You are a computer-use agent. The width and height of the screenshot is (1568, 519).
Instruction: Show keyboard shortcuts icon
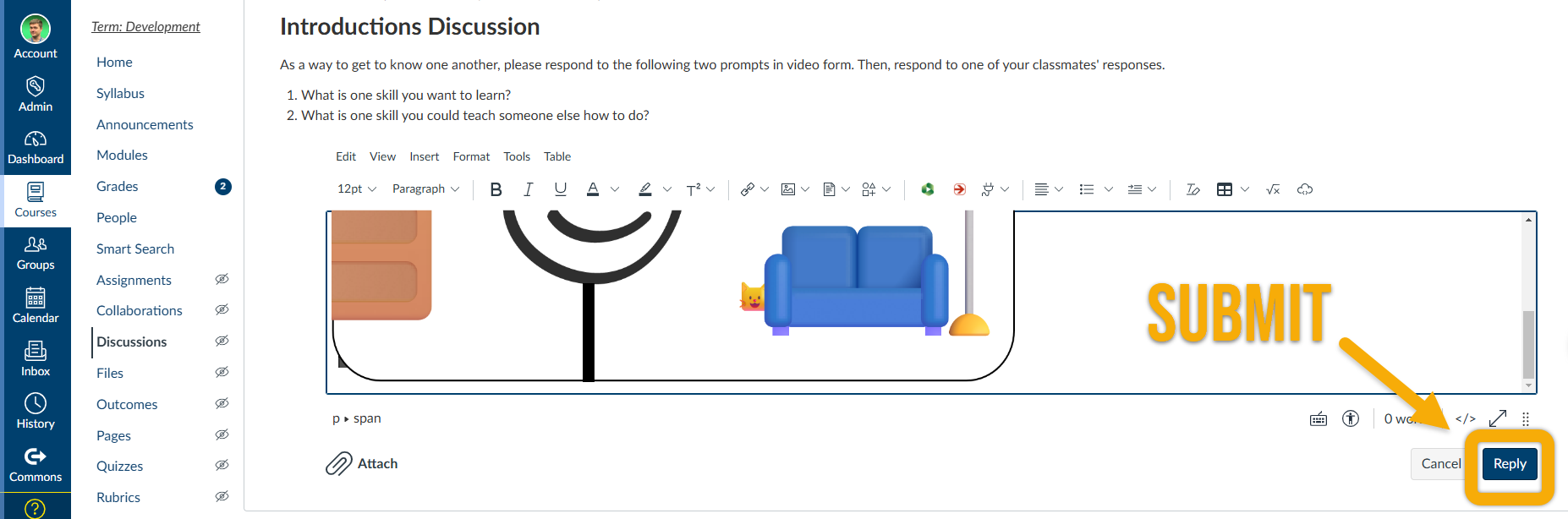coord(1319,418)
